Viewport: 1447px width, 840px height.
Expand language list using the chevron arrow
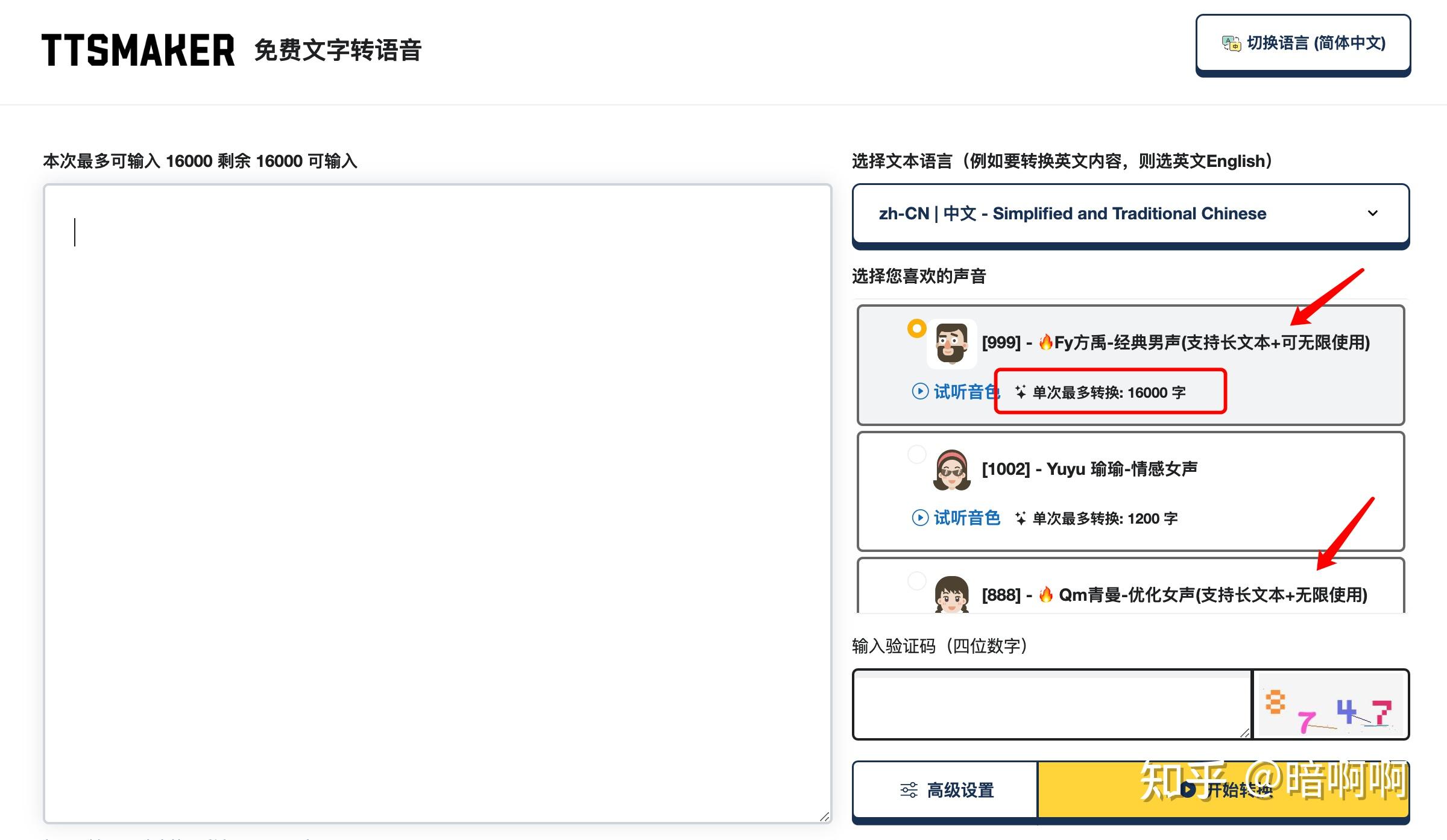1373,213
